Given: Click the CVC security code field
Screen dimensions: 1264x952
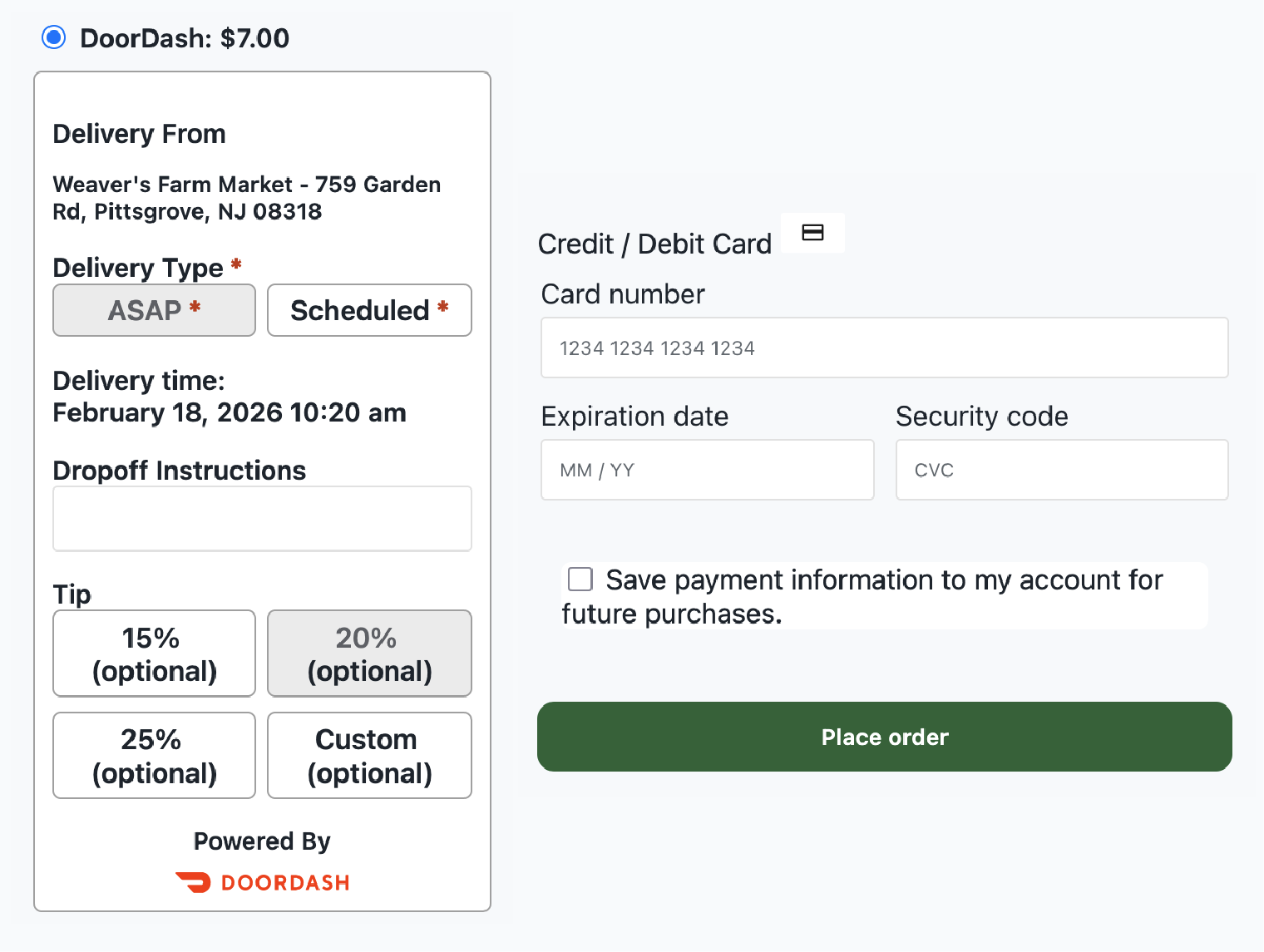Looking at the screenshot, I should click(1061, 469).
